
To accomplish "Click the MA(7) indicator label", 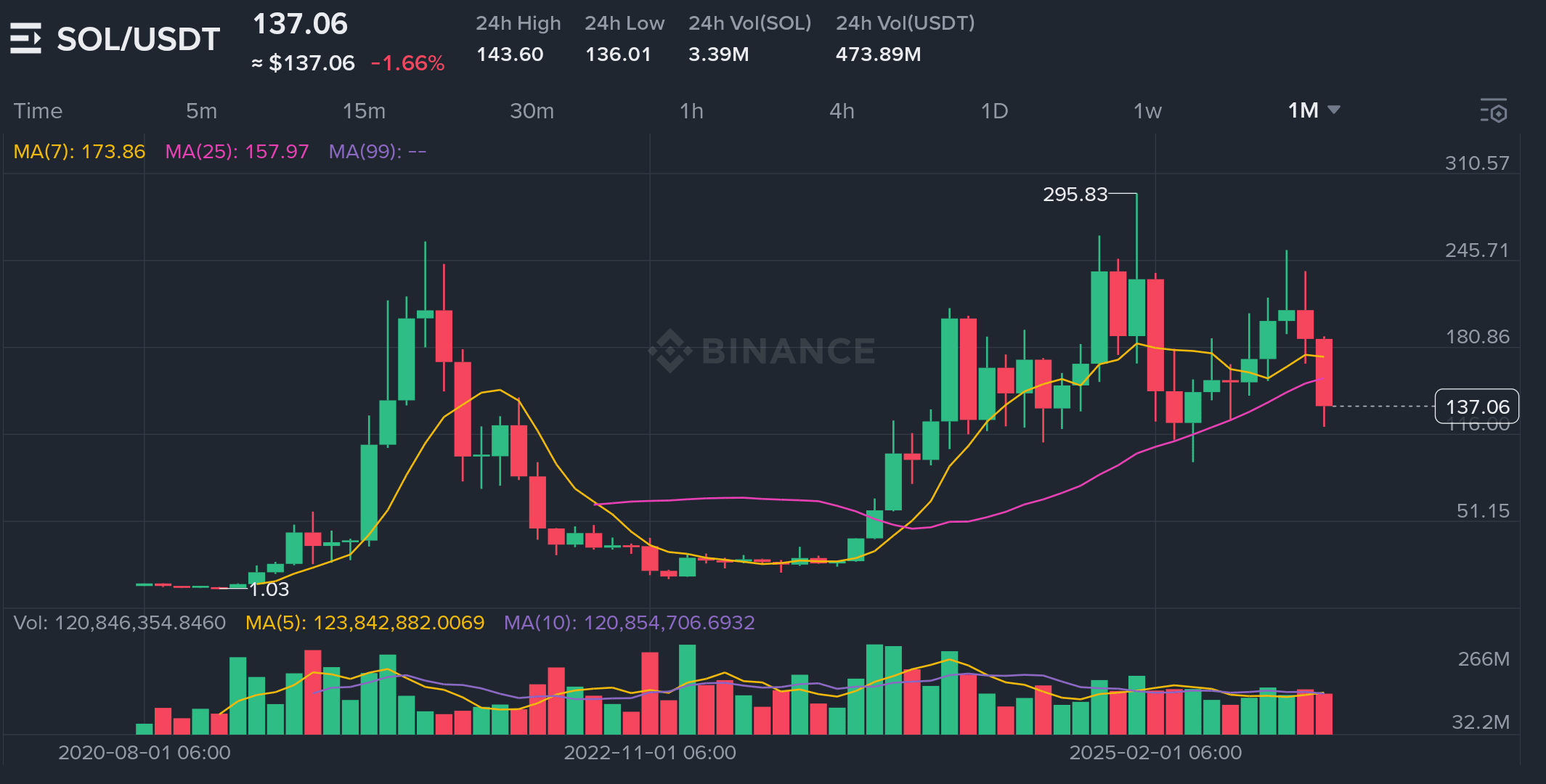I will tap(79, 152).
